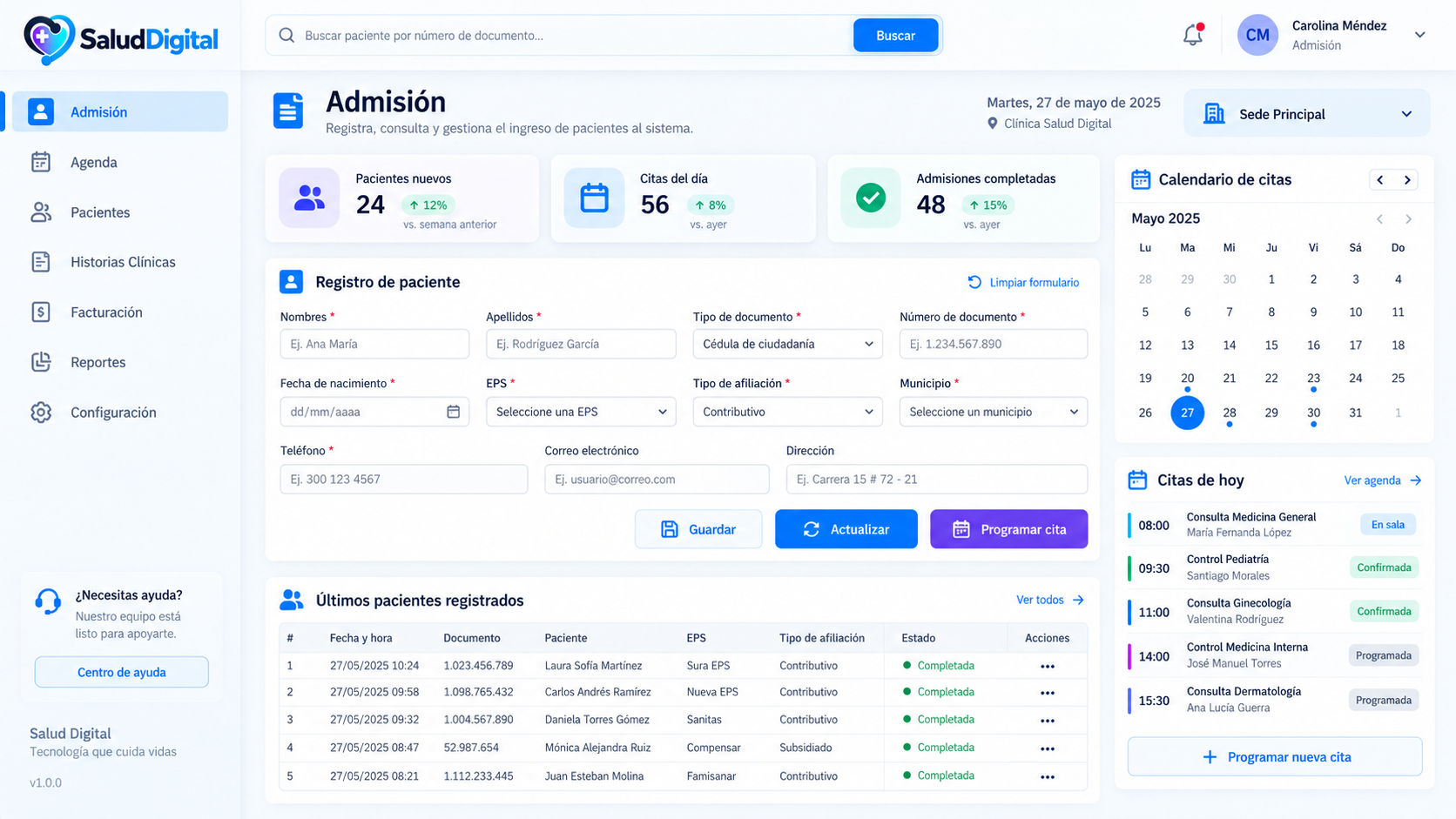Click the Buscar button
The width and height of the screenshot is (1456, 819).
pos(895,36)
